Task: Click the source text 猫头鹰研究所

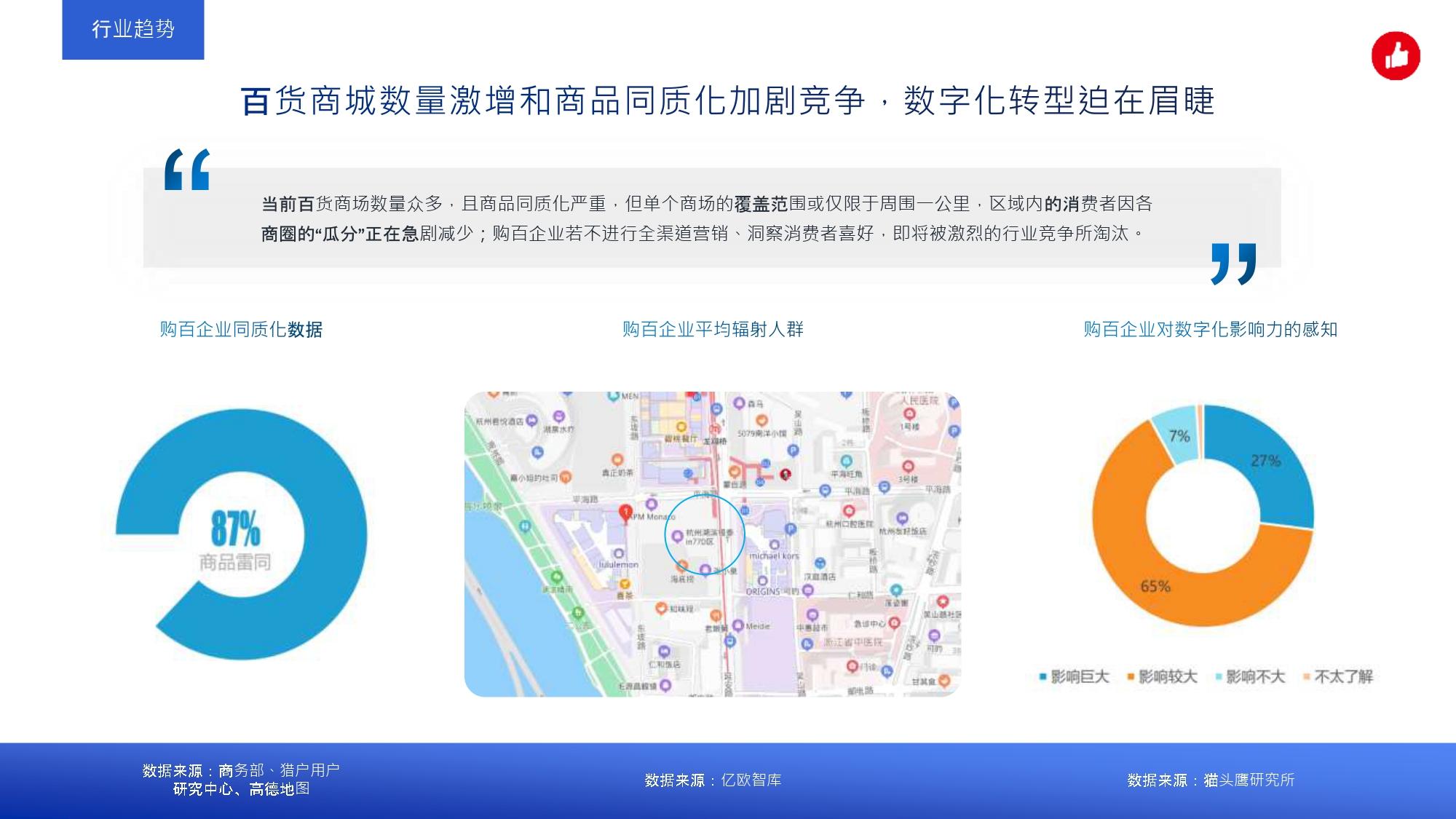Action: tap(1249, 780)
